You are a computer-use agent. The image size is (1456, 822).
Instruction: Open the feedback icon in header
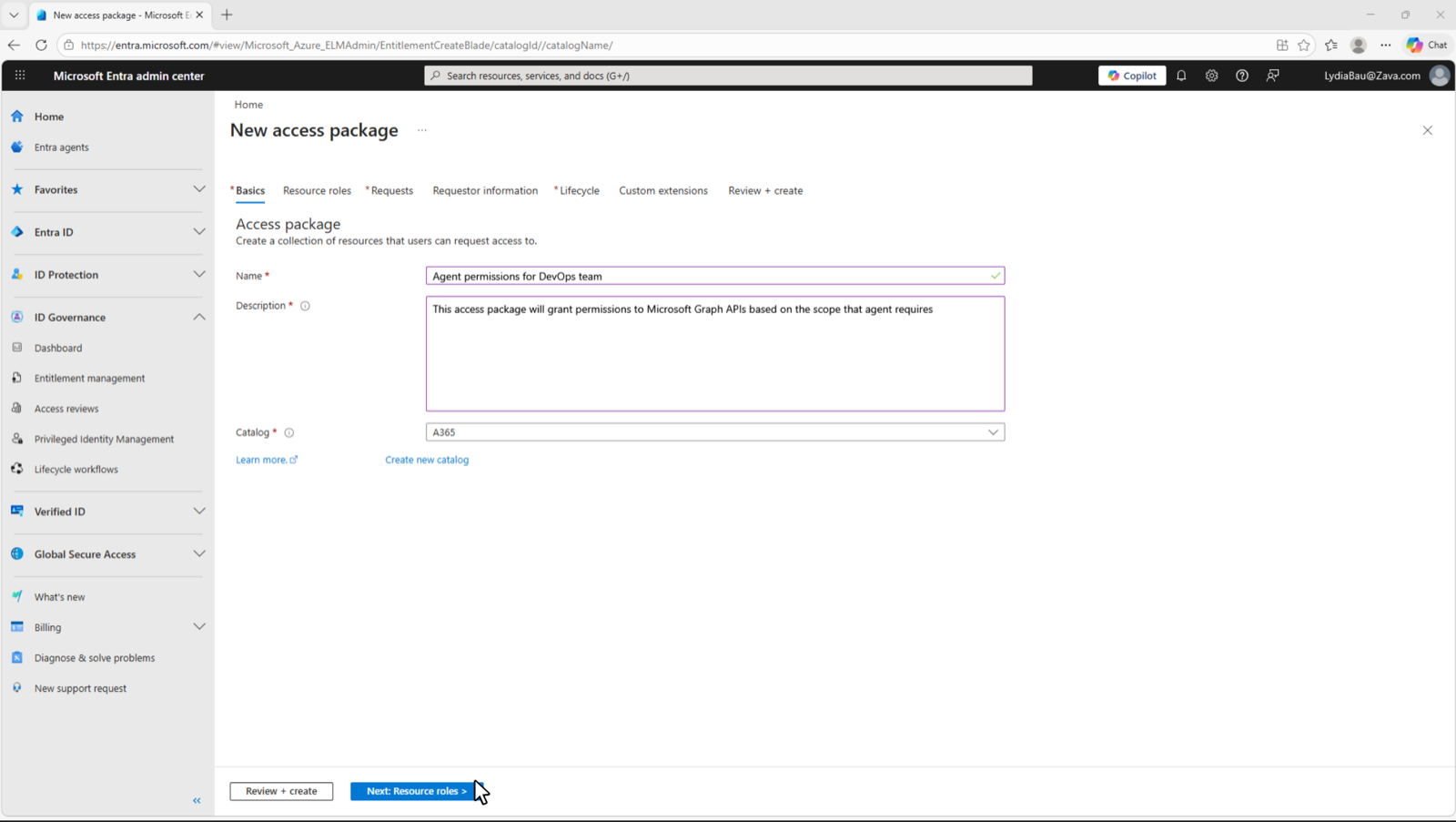[x=1272, y=76]
